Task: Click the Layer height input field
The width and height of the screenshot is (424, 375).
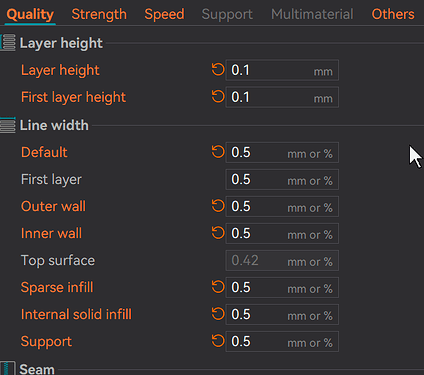Action: tap(282, 70)
